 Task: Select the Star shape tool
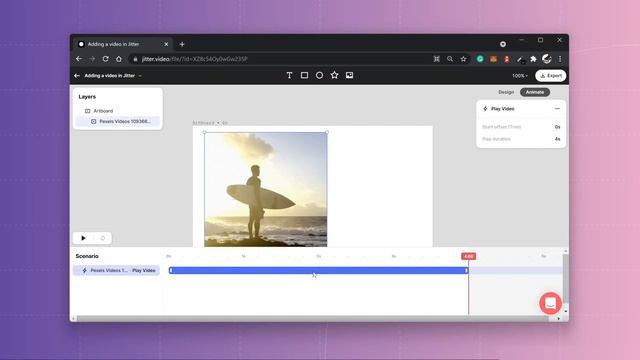(335, 75)
